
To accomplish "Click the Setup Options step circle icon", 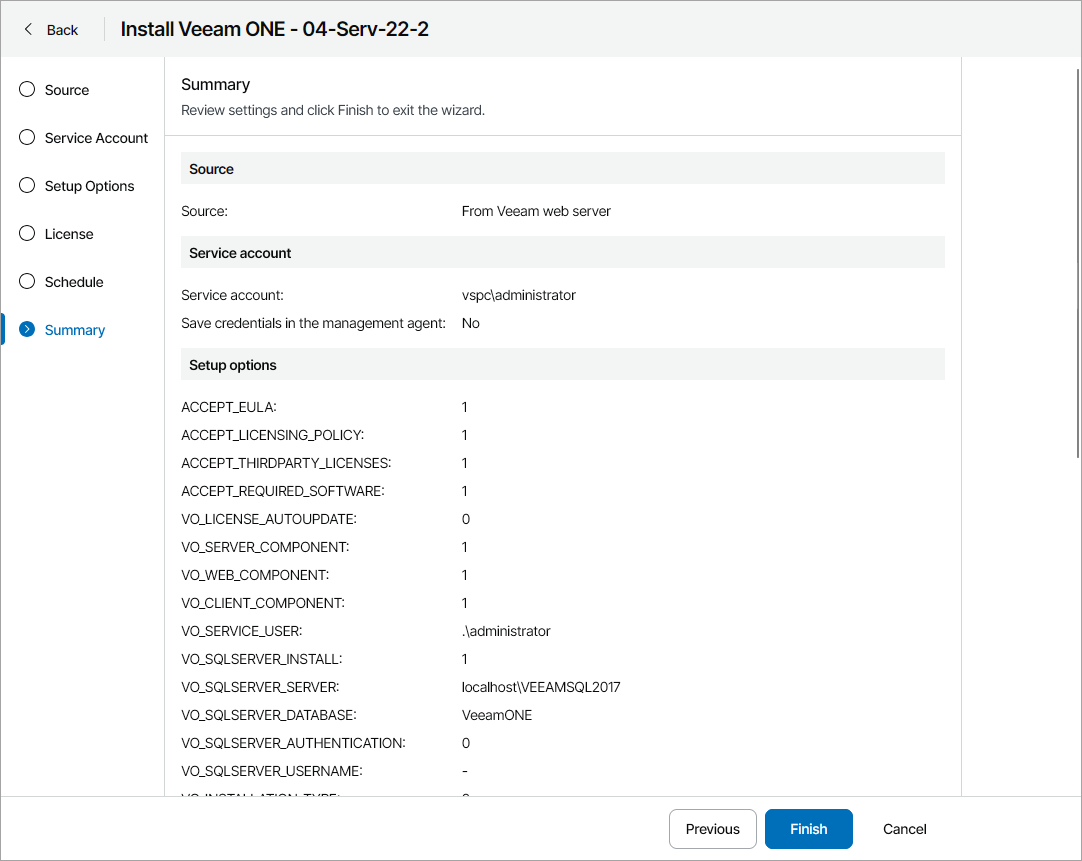I will tap(27, 186).
